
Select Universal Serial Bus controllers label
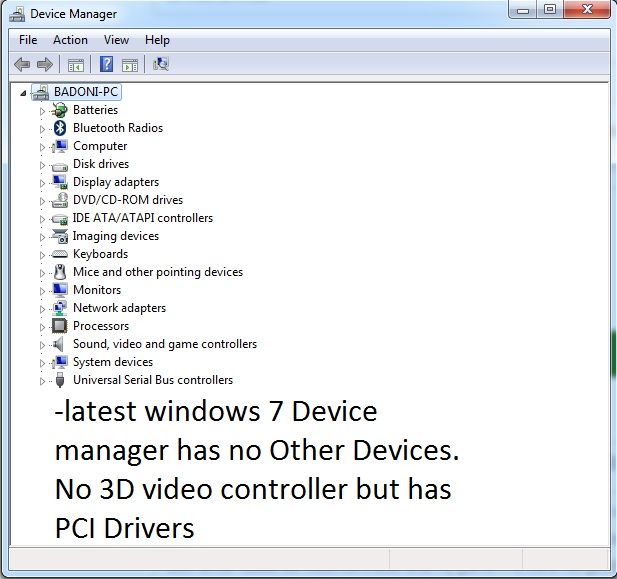click(153, 380)
